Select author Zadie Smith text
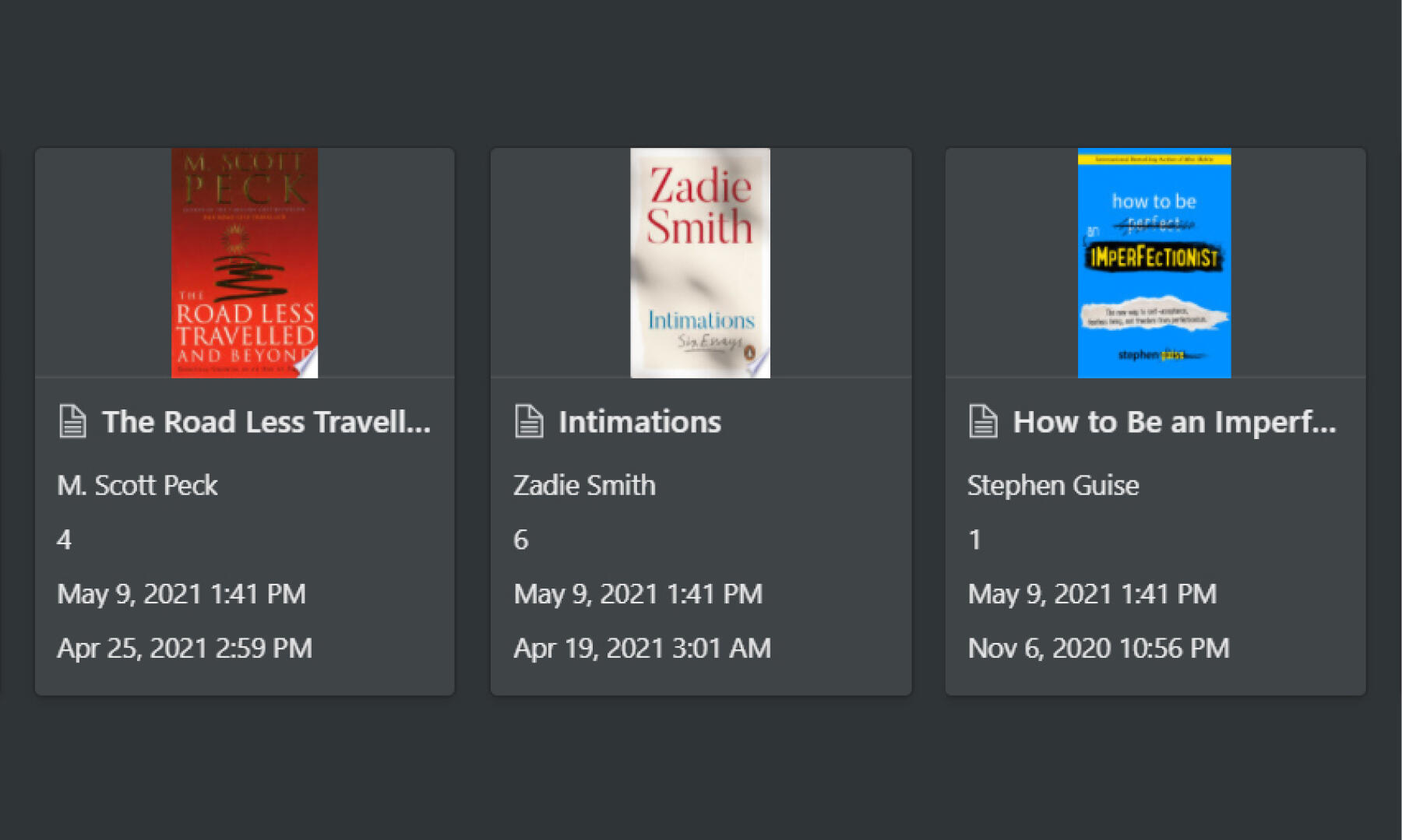Viewport: 1402px width, 840px height. 585,485
